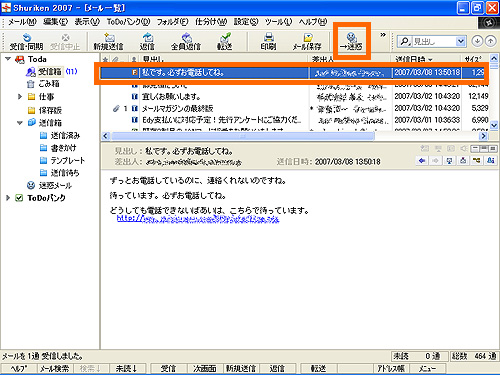500x375 pixels.
Task: Click the search-previous up arrow button
Action: click(x=490, y=41)
